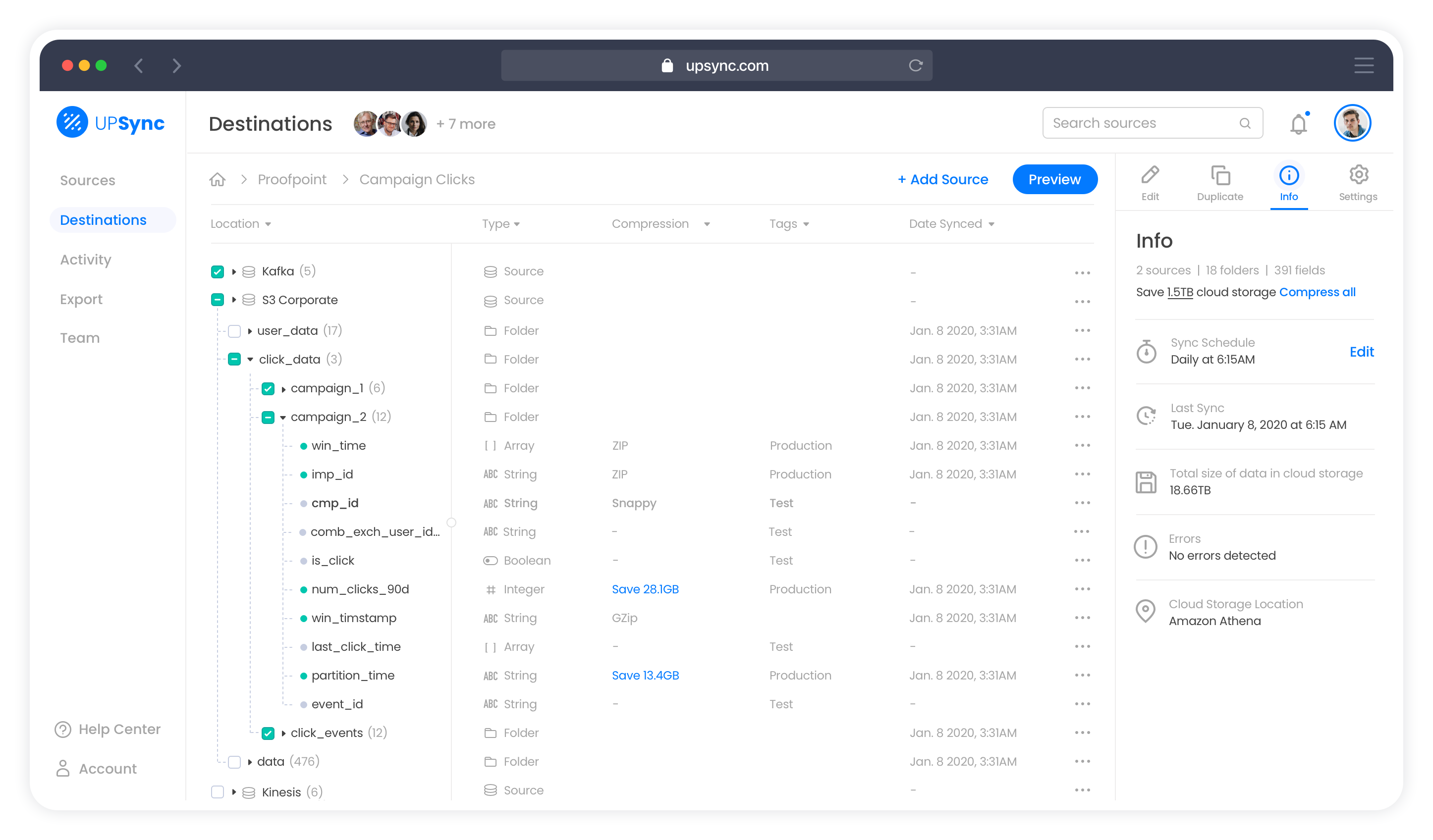Viewport: 1433px width, 840px height.
Task: Click the Cloud Storage Location pin icon
Action: [x=1145, y=612]
